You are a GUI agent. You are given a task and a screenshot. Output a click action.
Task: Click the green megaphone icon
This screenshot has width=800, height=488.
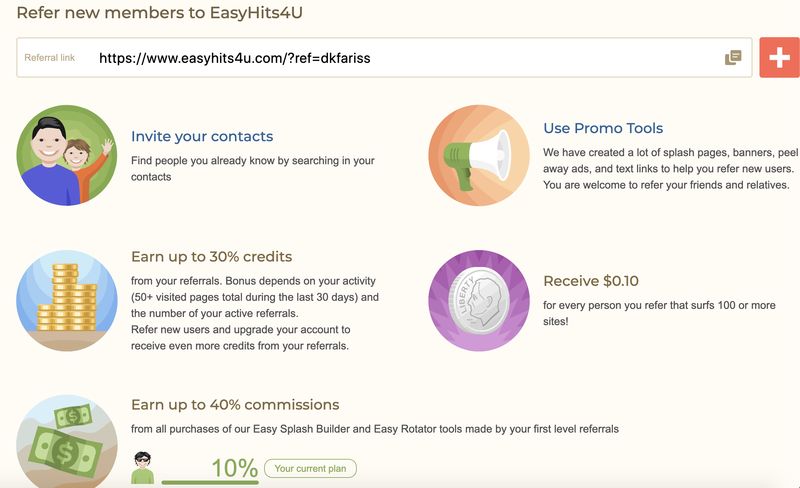(479, 155)
